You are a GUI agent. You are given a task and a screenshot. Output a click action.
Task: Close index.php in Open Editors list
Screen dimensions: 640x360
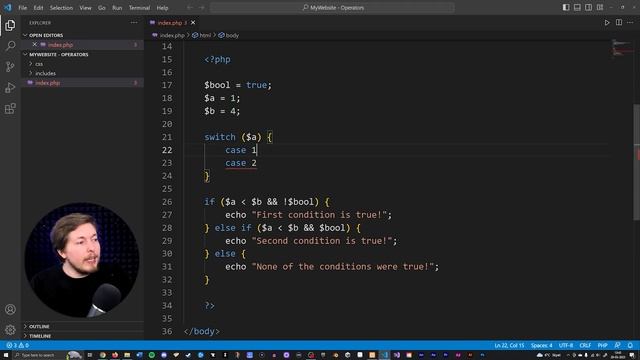34,44
